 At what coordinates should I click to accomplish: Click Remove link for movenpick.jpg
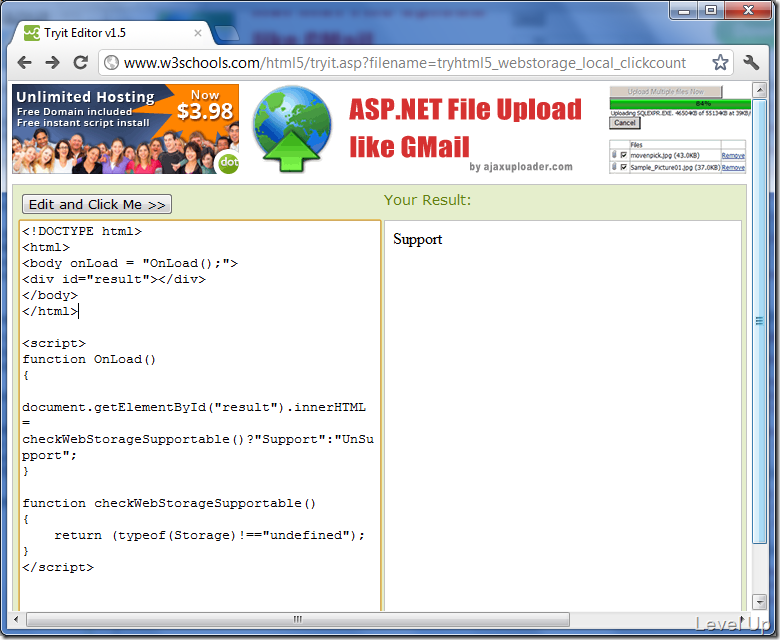[x=733, y=156]
